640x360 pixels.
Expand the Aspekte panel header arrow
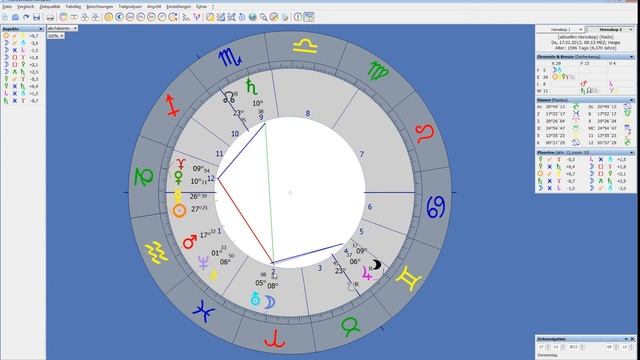(40, 29)
